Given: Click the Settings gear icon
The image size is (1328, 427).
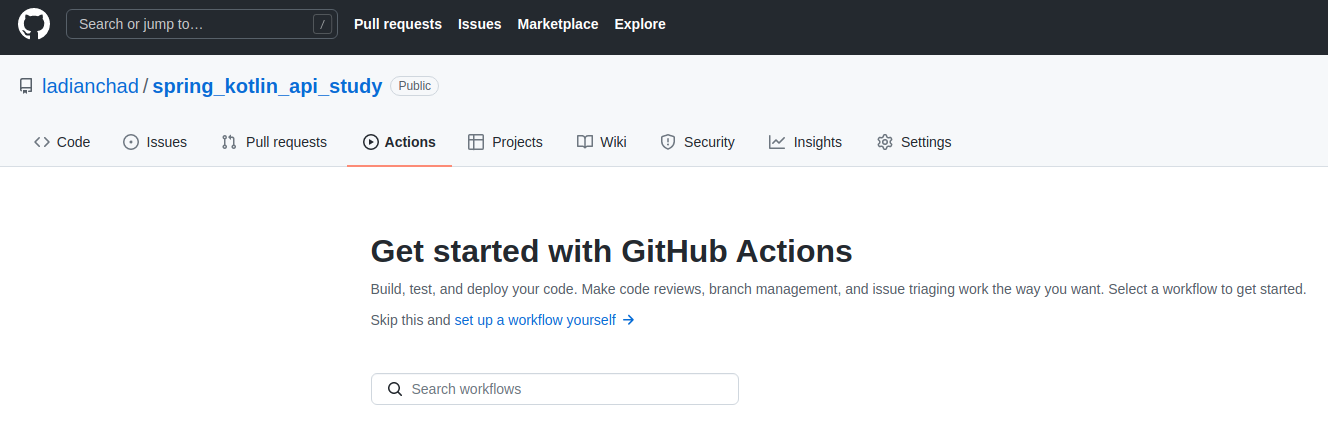Looking at the screenshot, I should tap(885, 142).
